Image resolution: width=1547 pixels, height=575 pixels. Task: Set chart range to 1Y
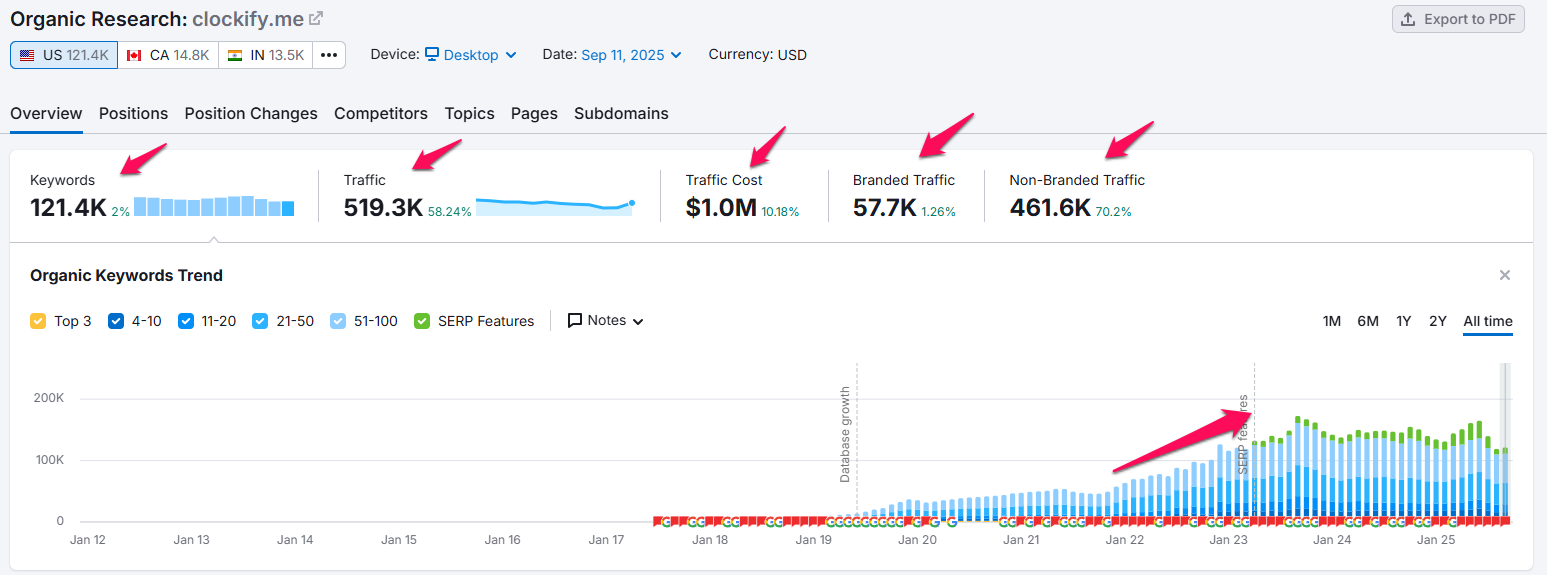click(x=1404, y=321)
